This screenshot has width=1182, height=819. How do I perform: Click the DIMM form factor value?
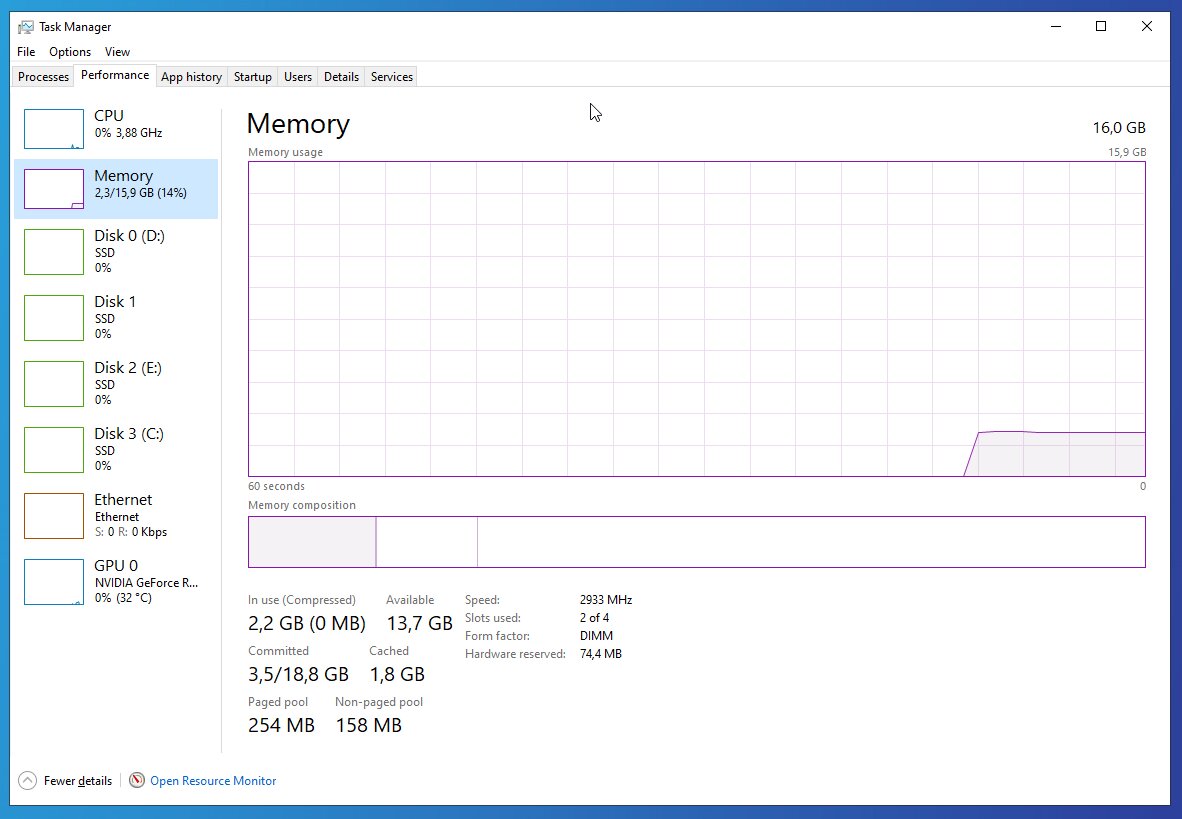coord(596,636)
